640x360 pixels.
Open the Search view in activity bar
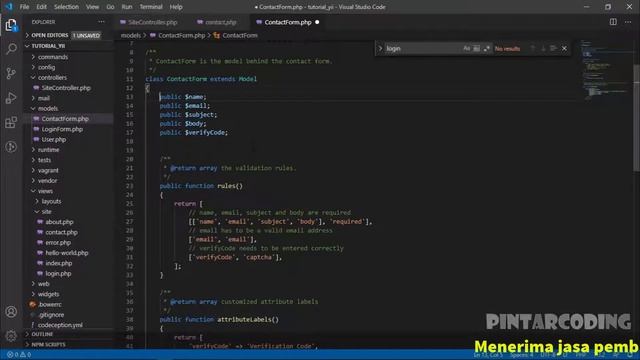pyautogui.click(x=11, y=49)
